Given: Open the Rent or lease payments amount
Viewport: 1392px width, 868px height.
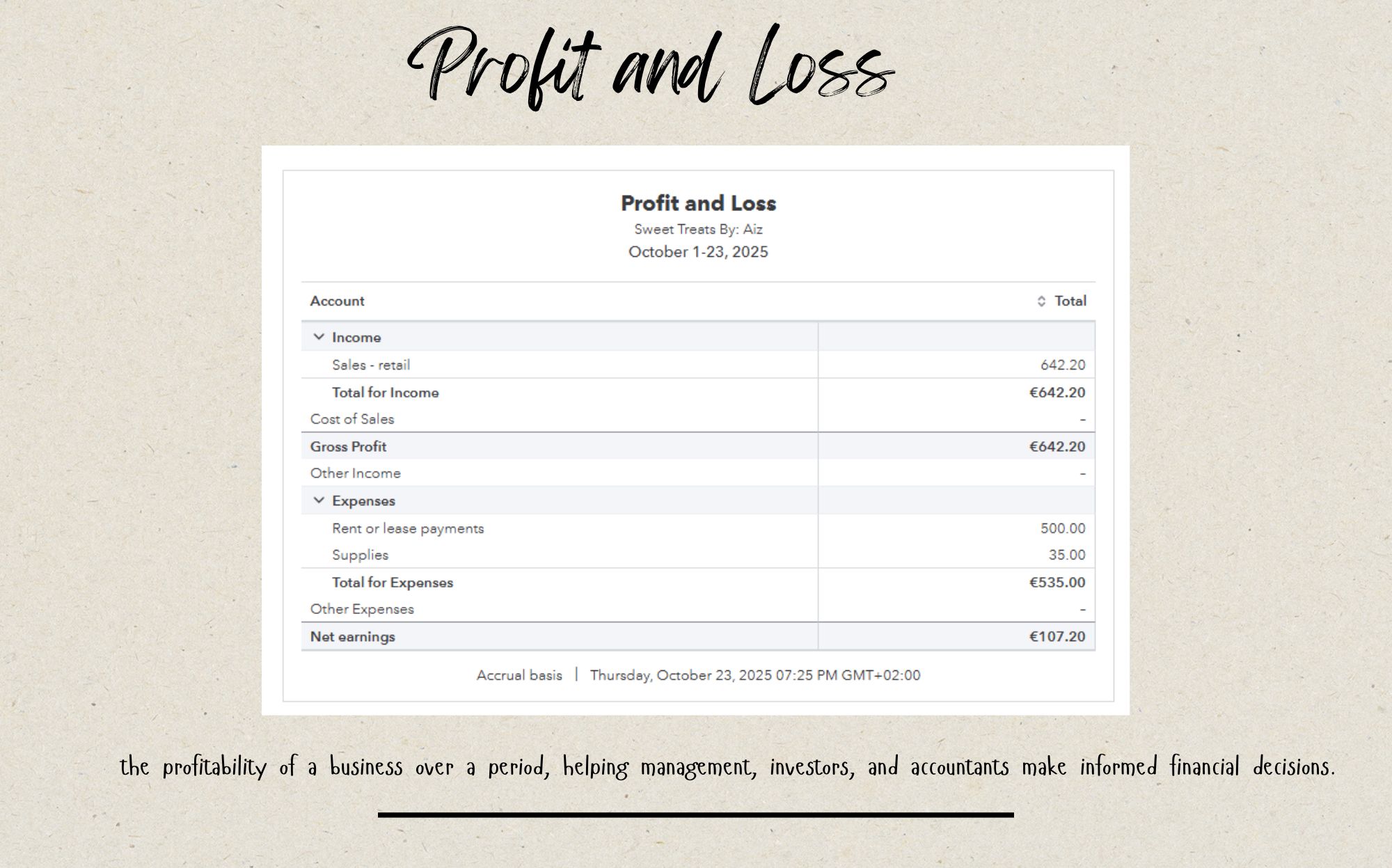Looking at the screenshot, I should pos(1062,528).
